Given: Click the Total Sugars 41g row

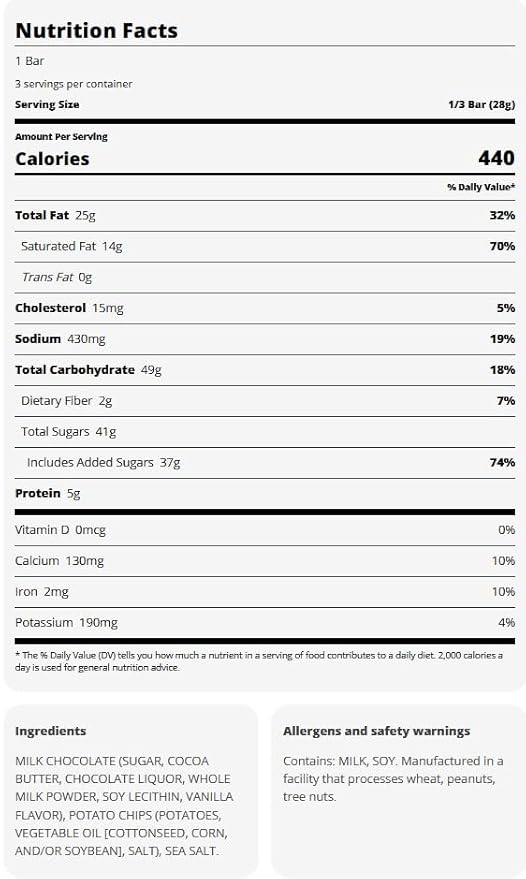Looking at the screenshot, I should tap(265, 432).
